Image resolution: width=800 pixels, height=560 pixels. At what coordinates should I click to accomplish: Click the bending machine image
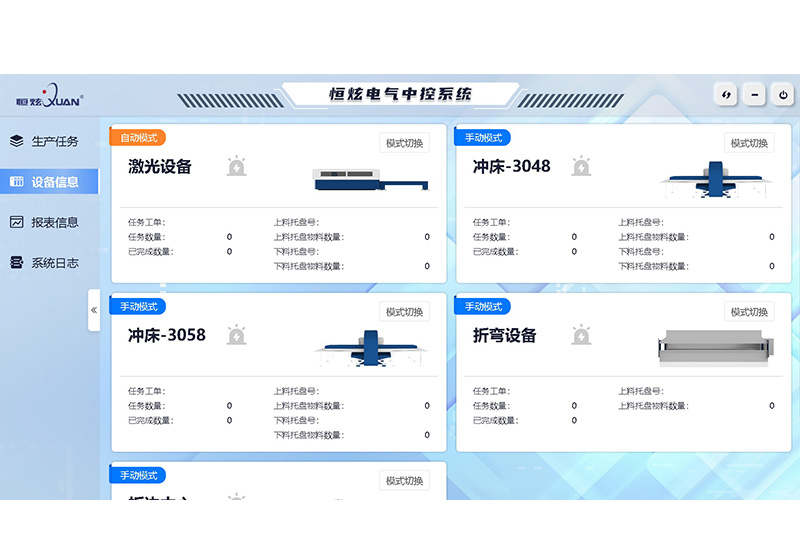click(716, 347)
